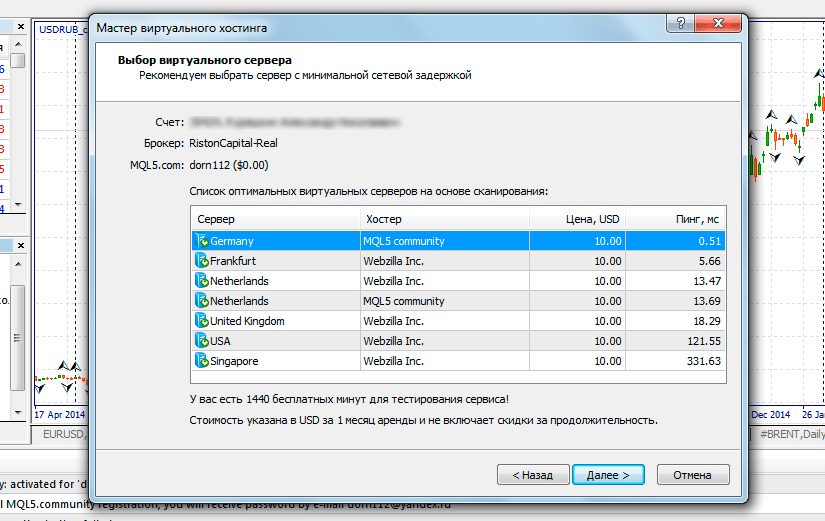The width and height of the screenshot is (825, 521).
Task: Select the Germany server name
Action: (232, 241)
